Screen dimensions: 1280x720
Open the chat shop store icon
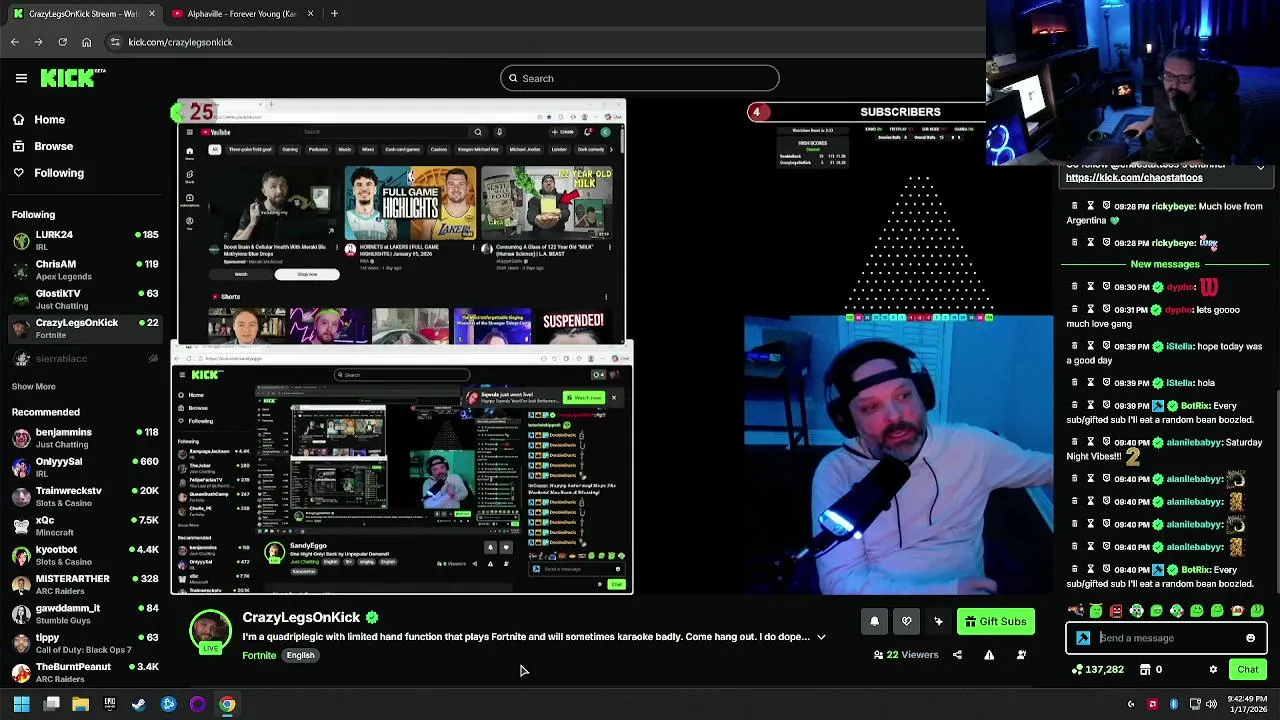pyautogui.click(x=1145, y=670)
